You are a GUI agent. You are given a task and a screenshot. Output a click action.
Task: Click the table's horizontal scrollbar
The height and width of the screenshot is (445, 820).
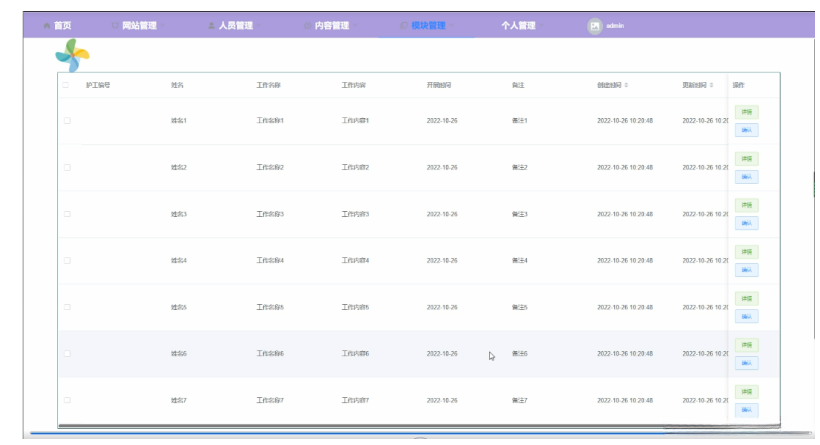coord(419,426)
